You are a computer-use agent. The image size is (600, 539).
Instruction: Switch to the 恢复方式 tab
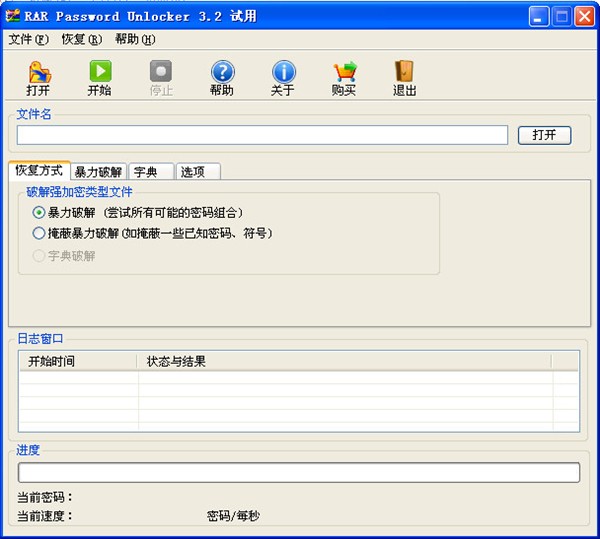pos(39,170)
